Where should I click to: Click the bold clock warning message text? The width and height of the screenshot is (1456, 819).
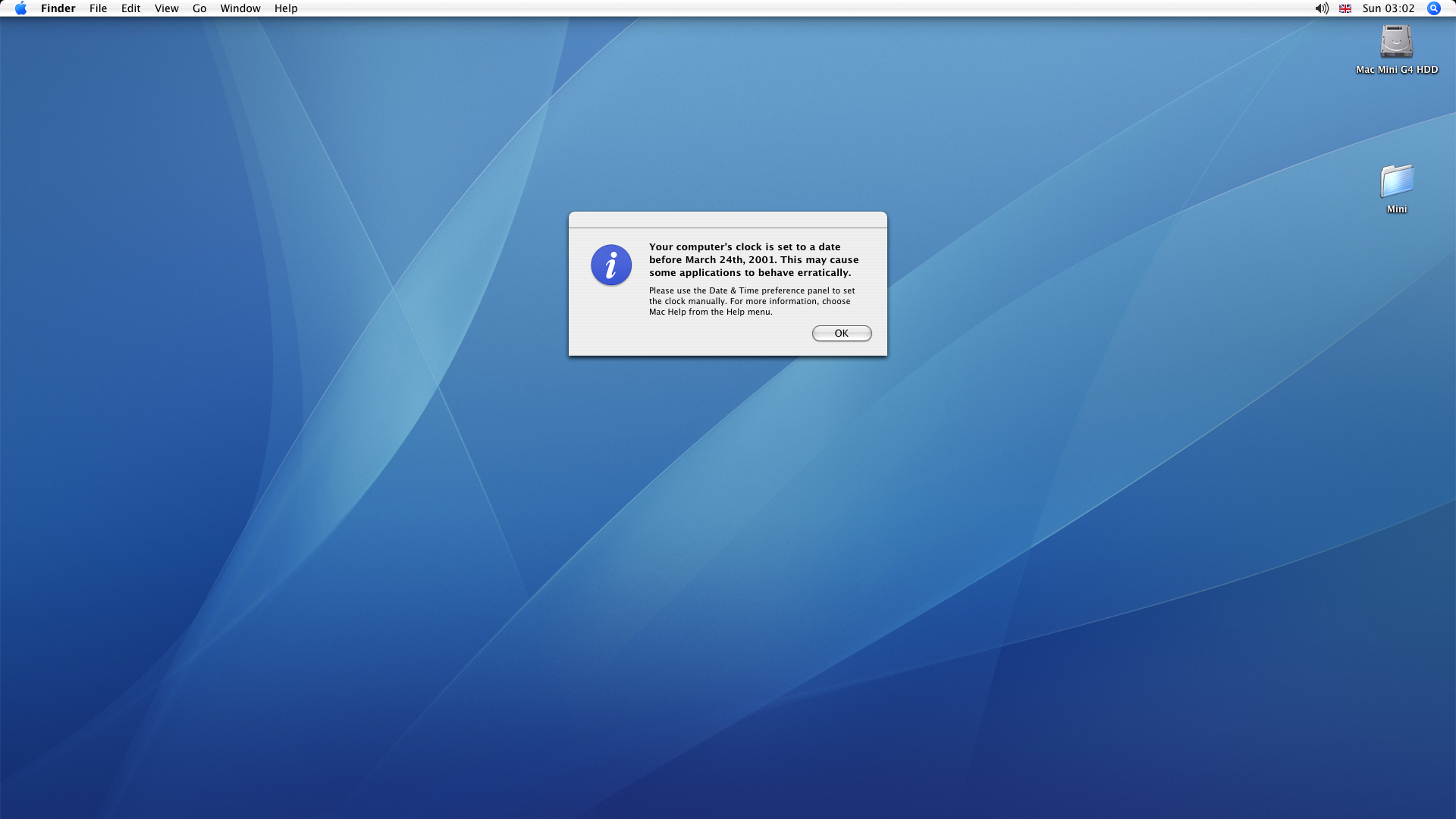[753, 259]
